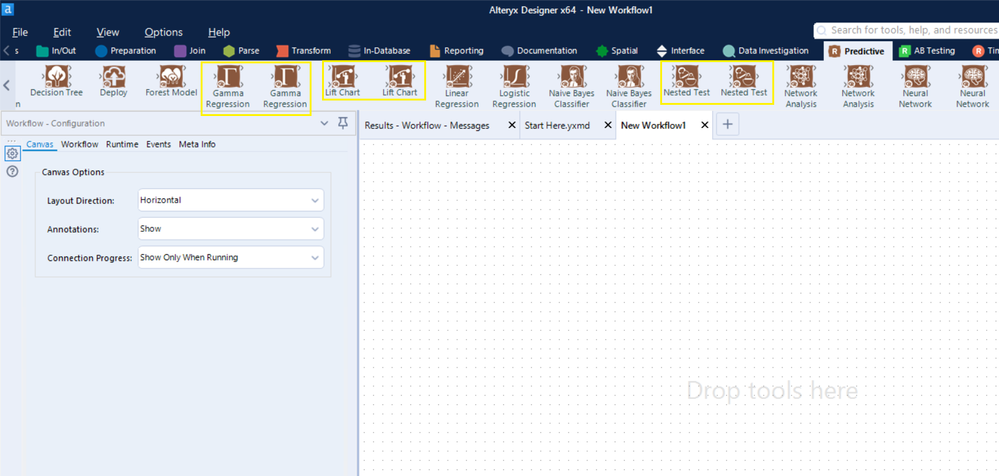
Task: Close the Start Here.yxmd tab
Action: [x=607, y=126]
